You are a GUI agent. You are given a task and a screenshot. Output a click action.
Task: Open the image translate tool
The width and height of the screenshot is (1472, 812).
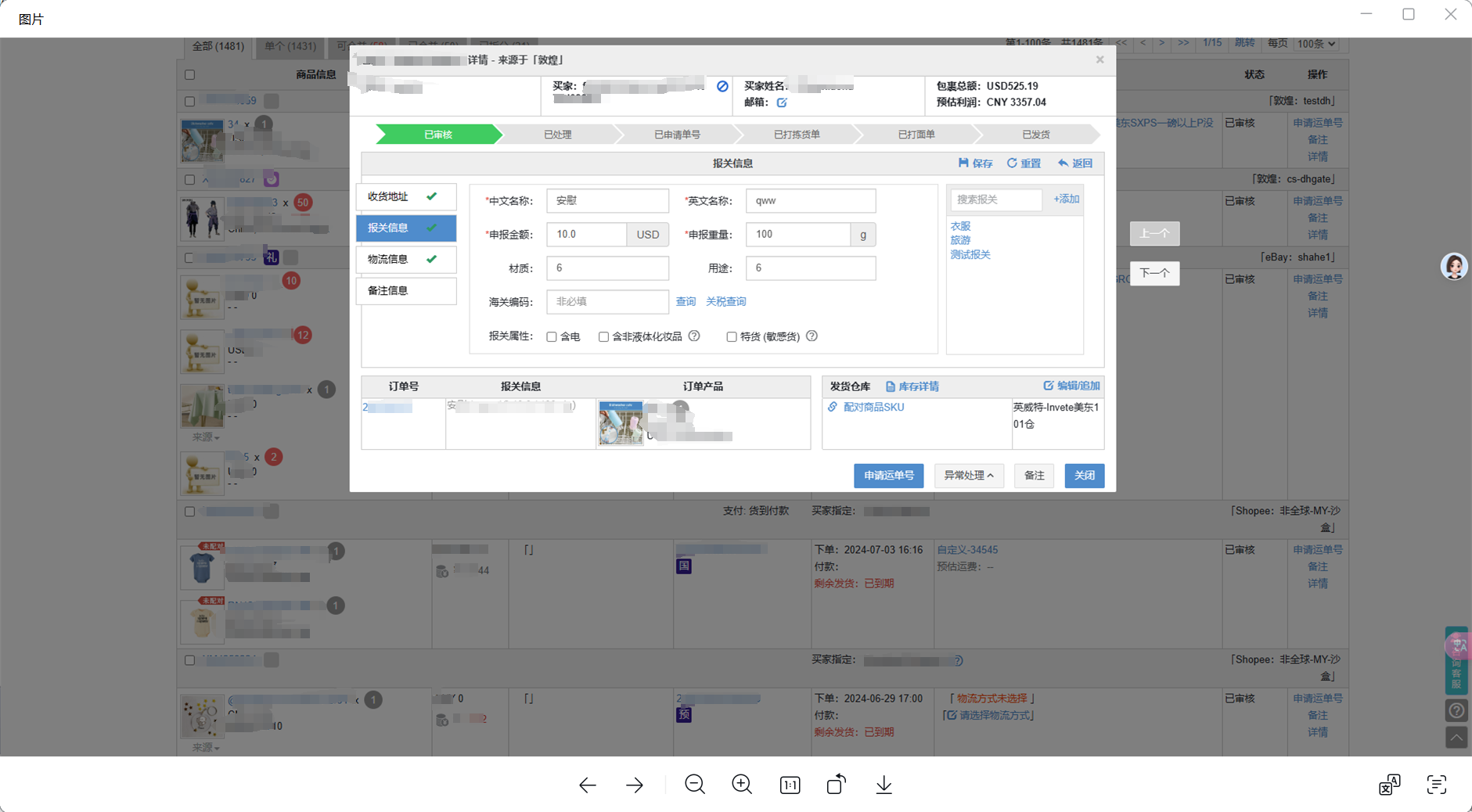tap(1390, 785)
